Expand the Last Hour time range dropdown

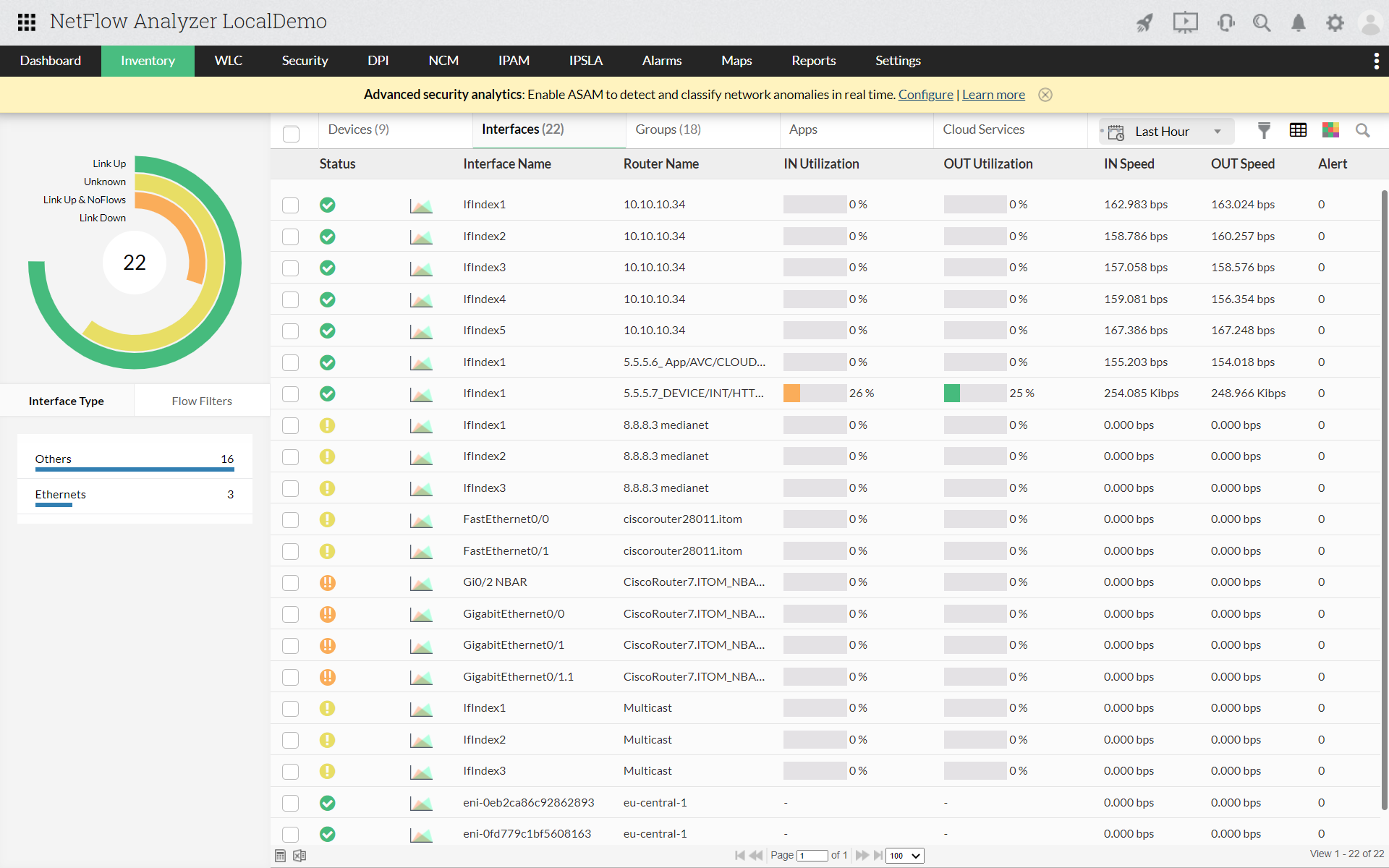click(1218, 129)
